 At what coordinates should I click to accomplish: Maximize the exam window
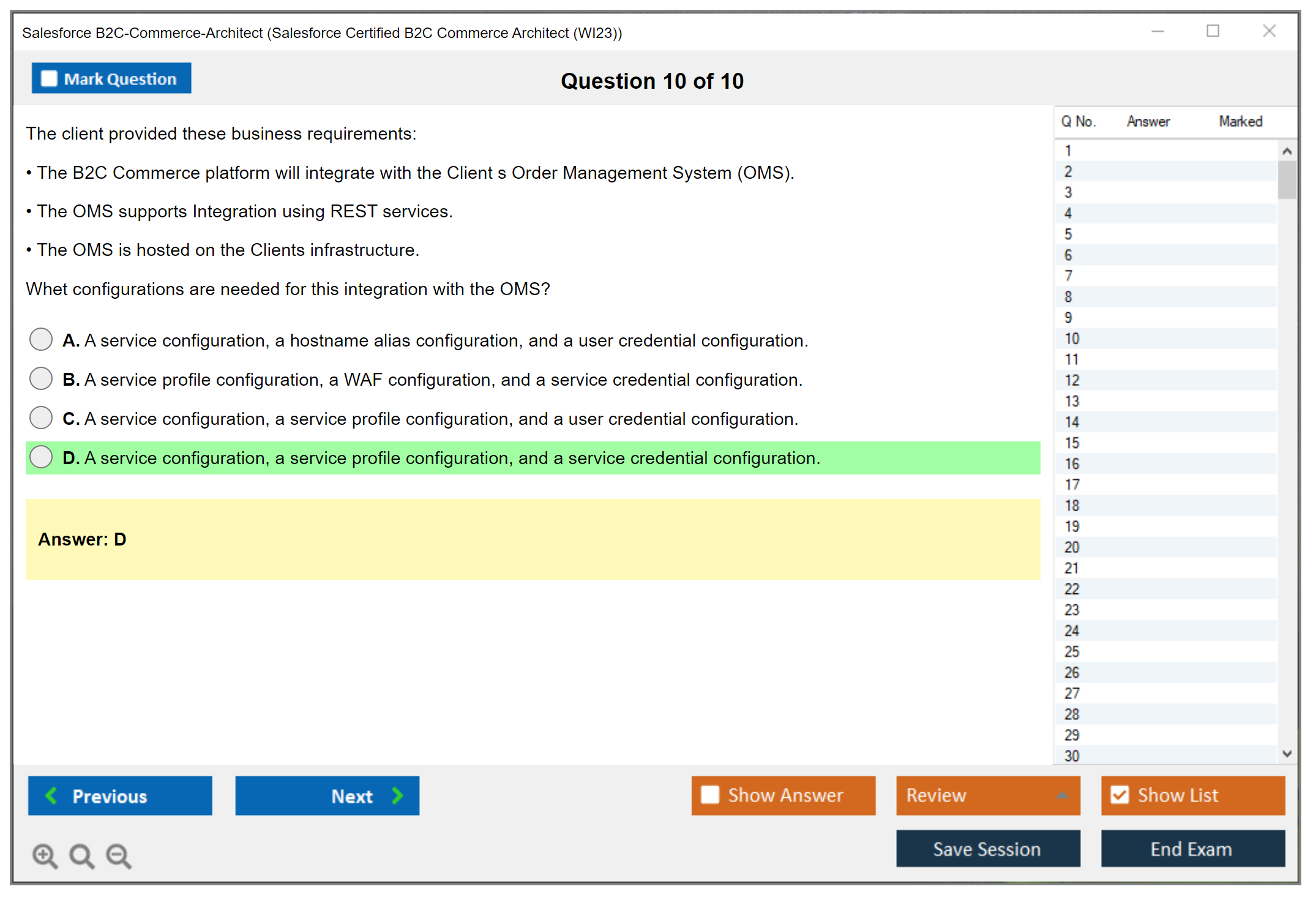pos(1213,31)
